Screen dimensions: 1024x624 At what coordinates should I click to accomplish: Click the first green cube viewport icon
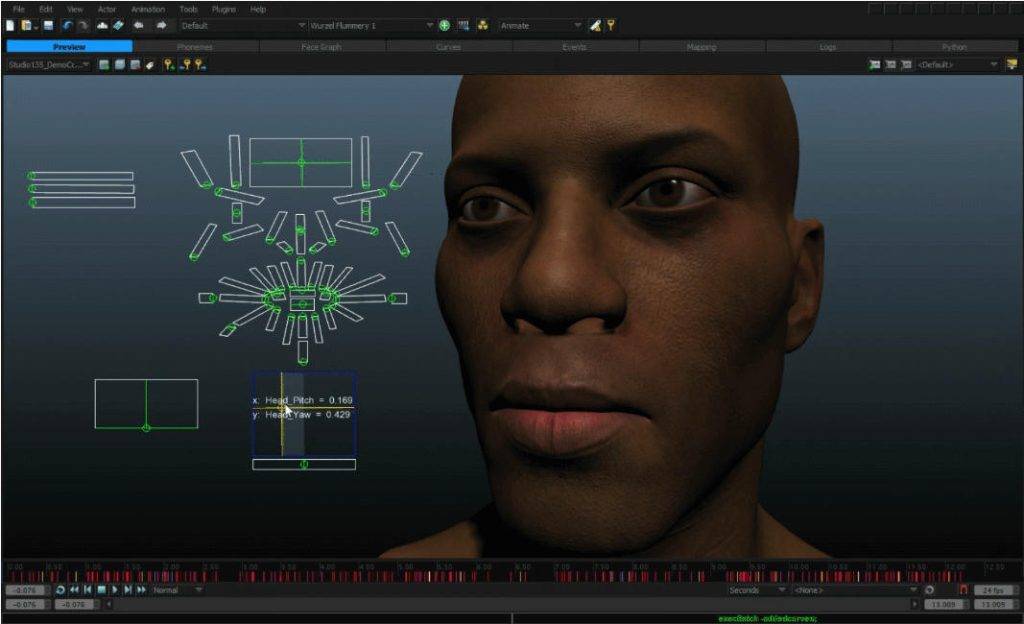(x=104, y=65)
